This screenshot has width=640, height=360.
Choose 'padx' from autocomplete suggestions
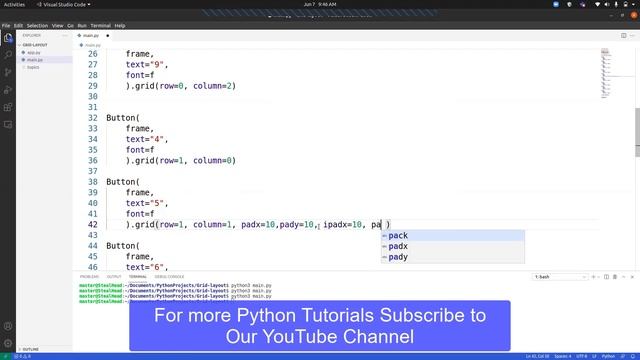(453, 246)
